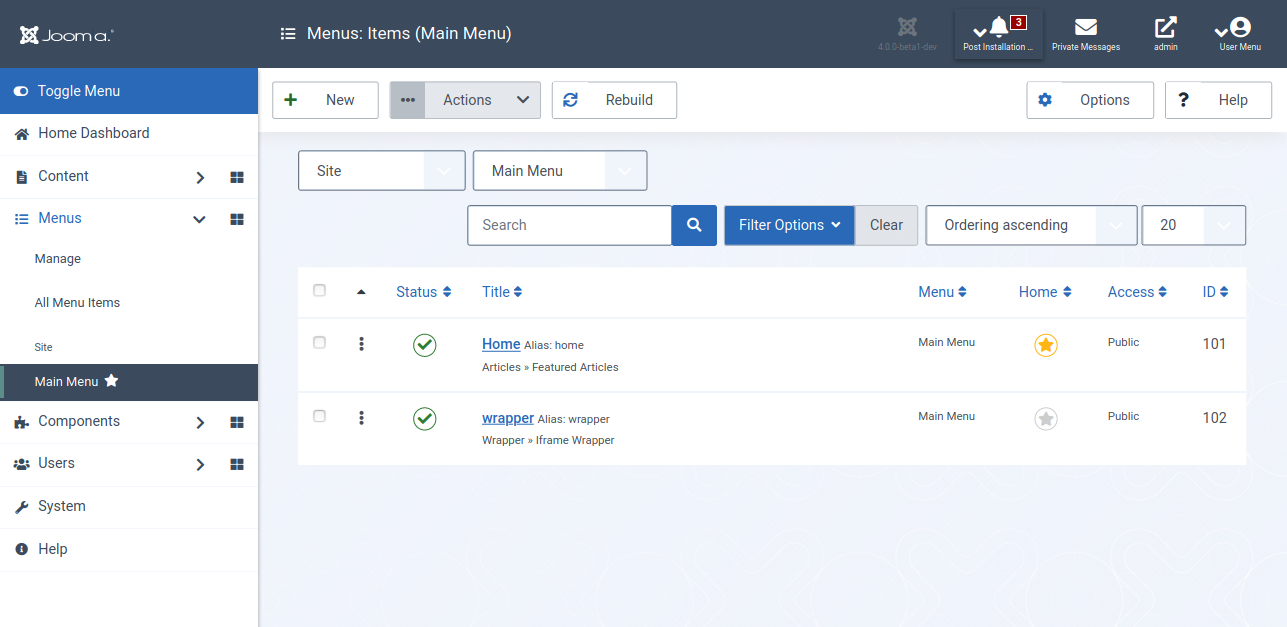Click the magnifier search button

click(x=694, y=225)
